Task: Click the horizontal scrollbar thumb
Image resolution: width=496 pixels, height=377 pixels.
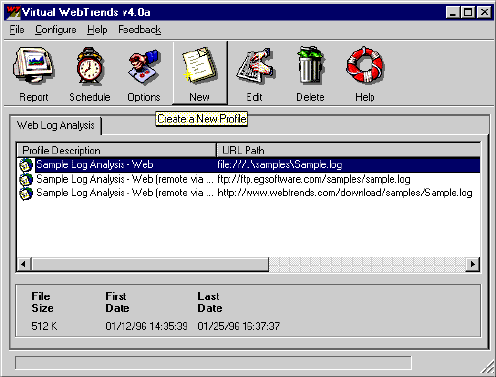Action: pos(150,264)
